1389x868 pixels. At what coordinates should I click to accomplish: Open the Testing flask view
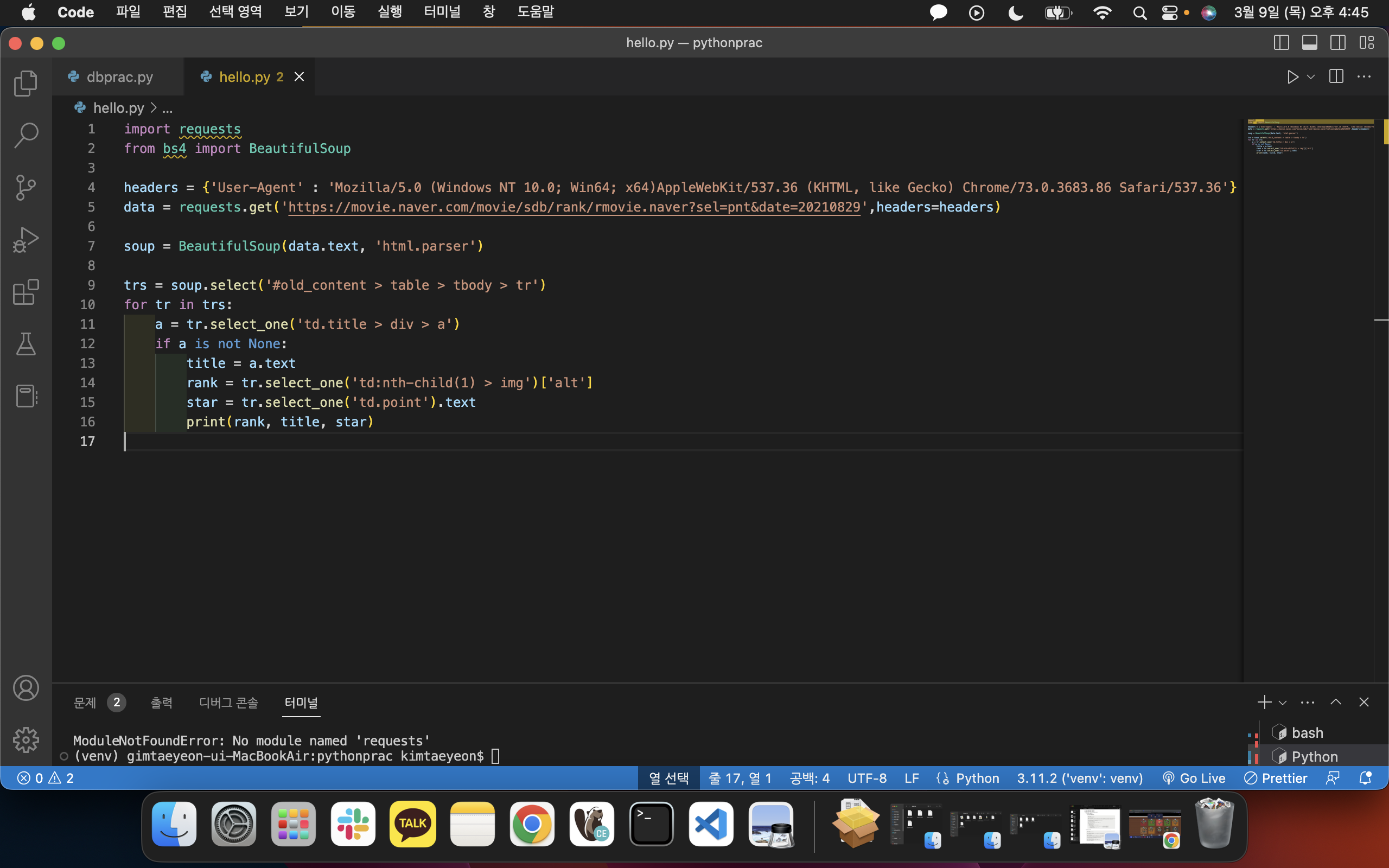(x=26, y=344)
